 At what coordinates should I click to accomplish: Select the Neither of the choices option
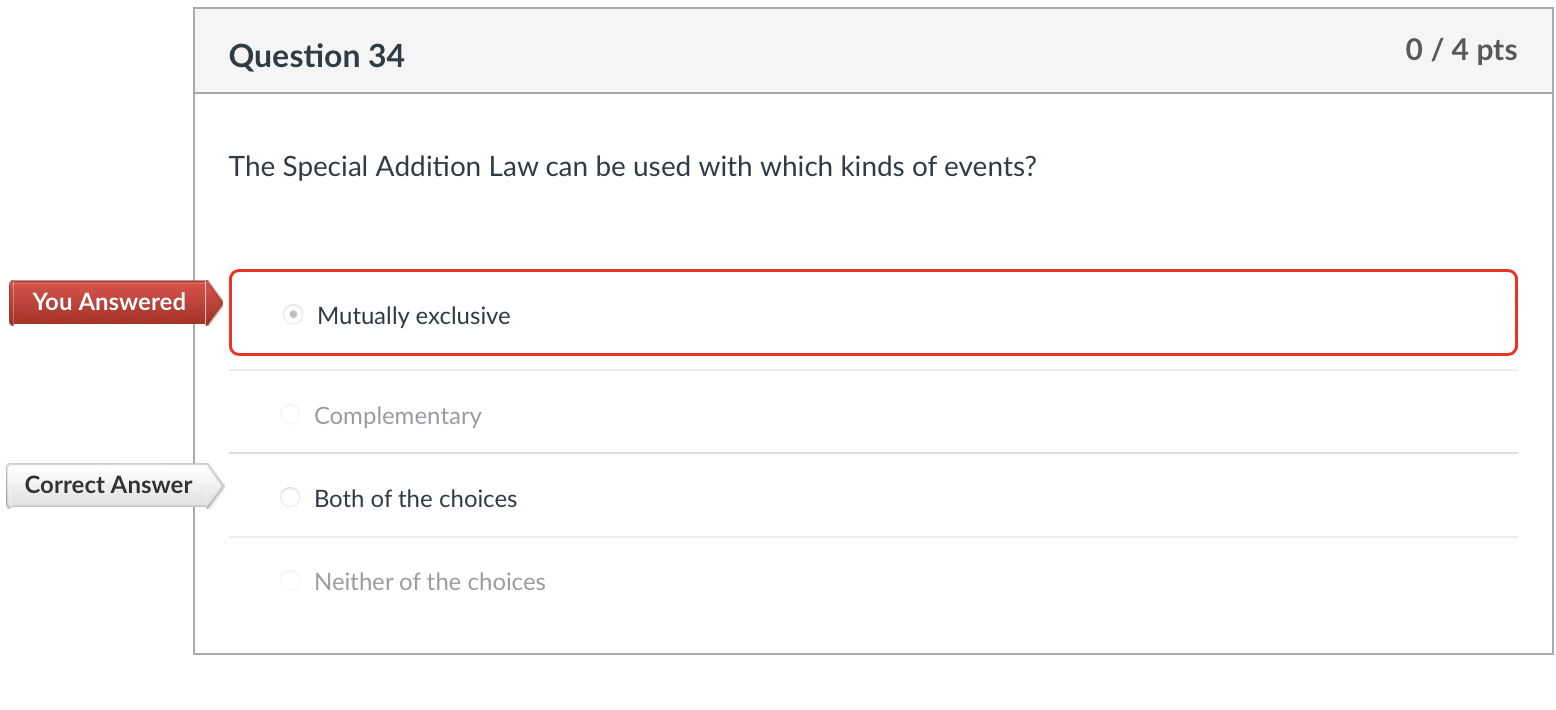coord(290,580)
